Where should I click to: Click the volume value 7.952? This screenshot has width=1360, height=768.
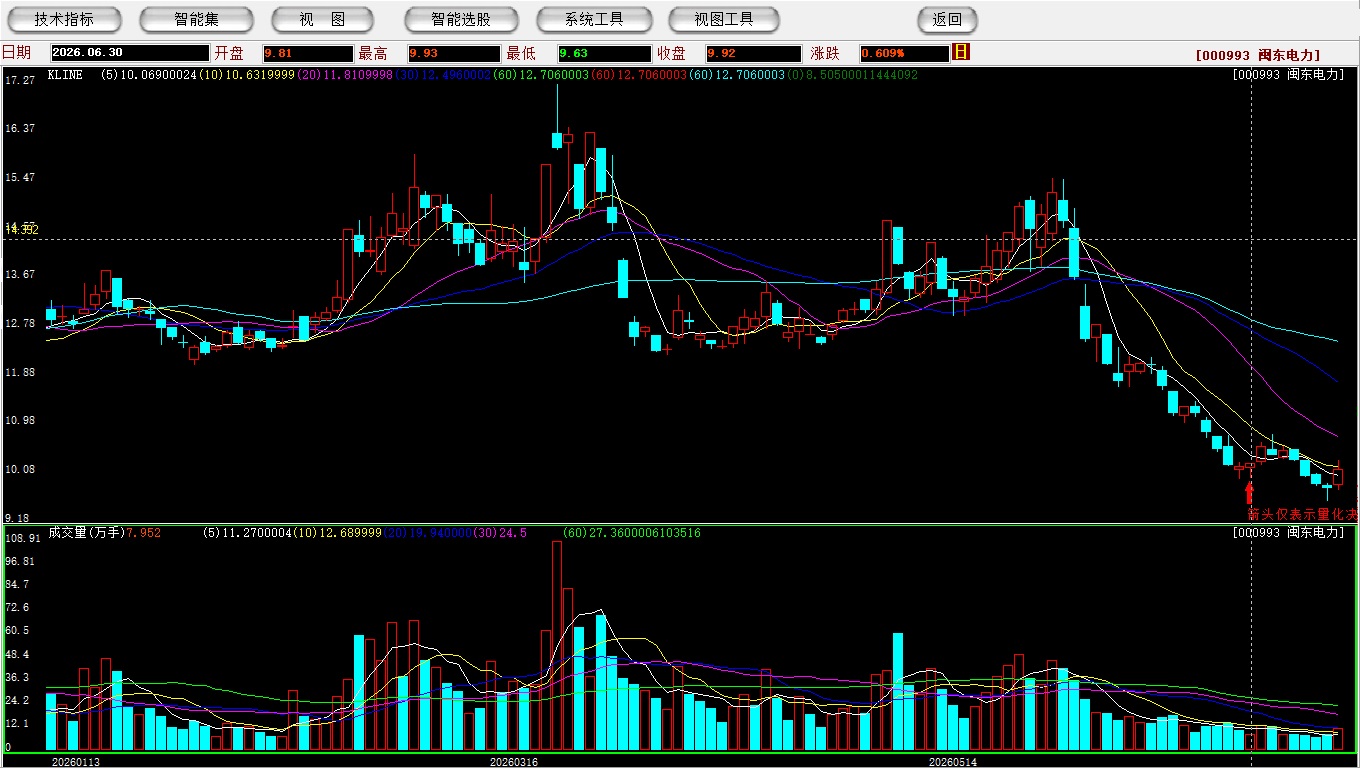[143, 533]
